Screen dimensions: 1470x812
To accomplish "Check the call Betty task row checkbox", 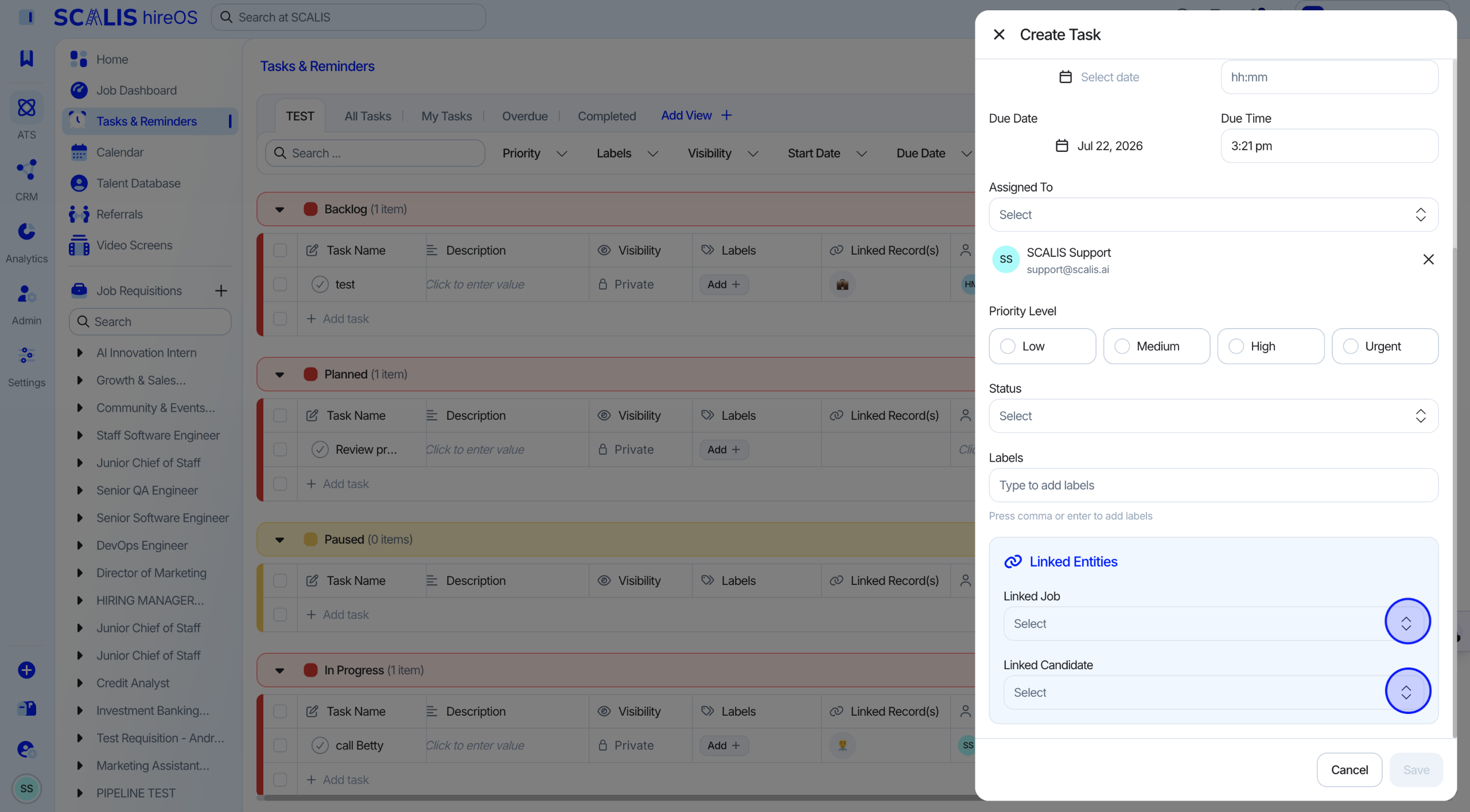I will click(x=280, y=745).
